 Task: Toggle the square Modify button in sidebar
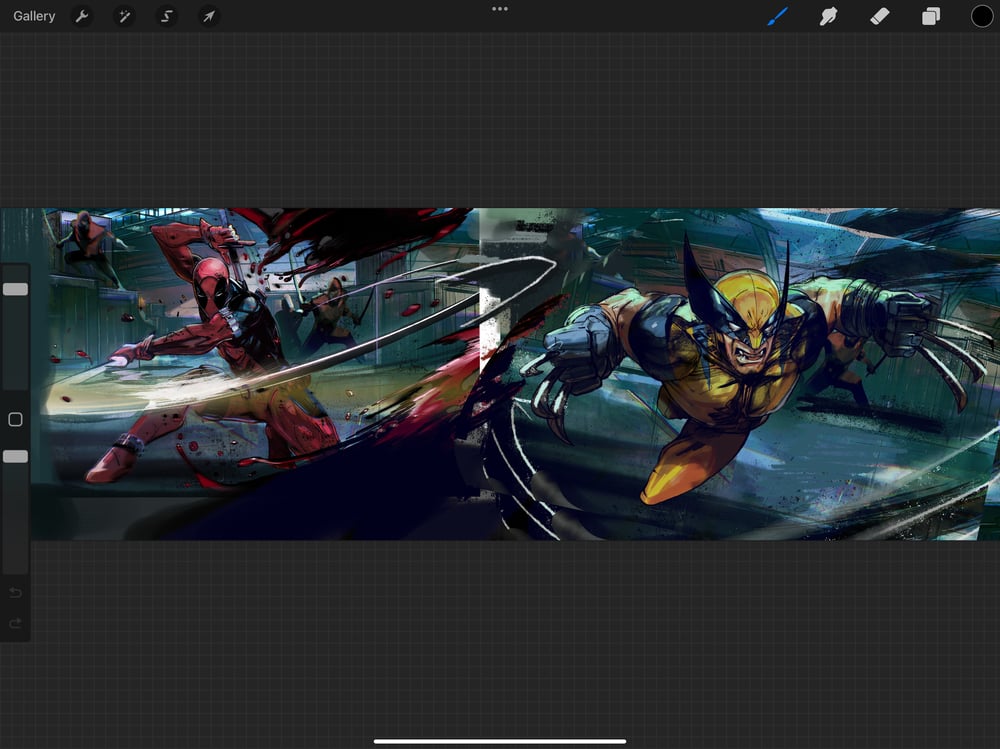pyautogui.click(x=15, y=420)
